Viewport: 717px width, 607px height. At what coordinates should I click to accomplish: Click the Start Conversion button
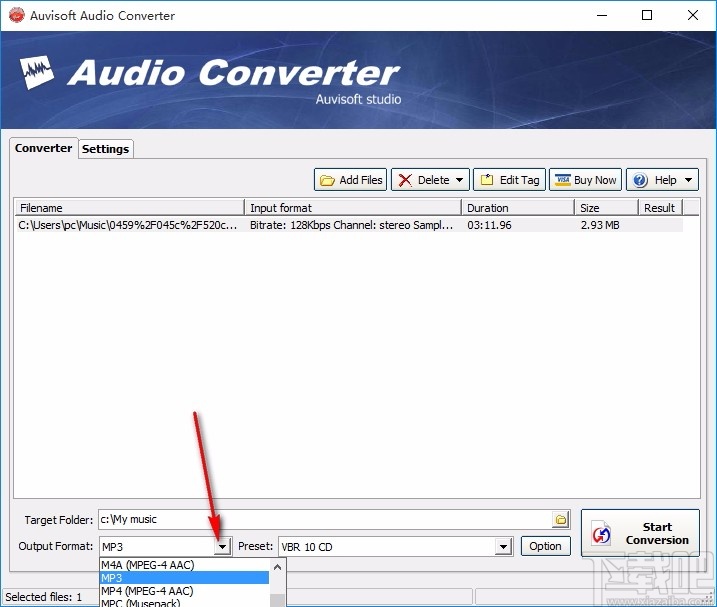(x=640, y=533)
